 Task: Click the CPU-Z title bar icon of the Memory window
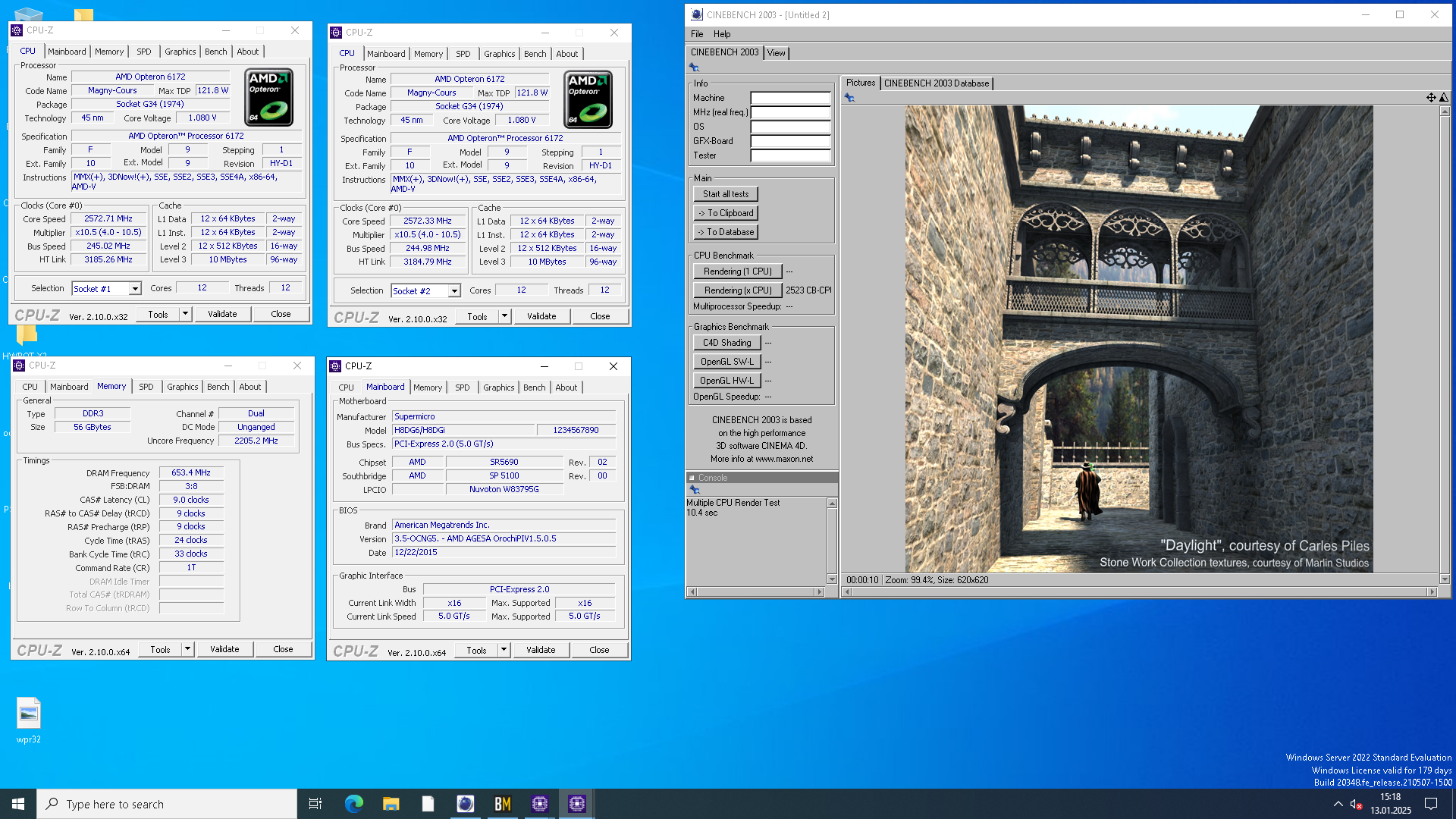(x=20, y=366)
